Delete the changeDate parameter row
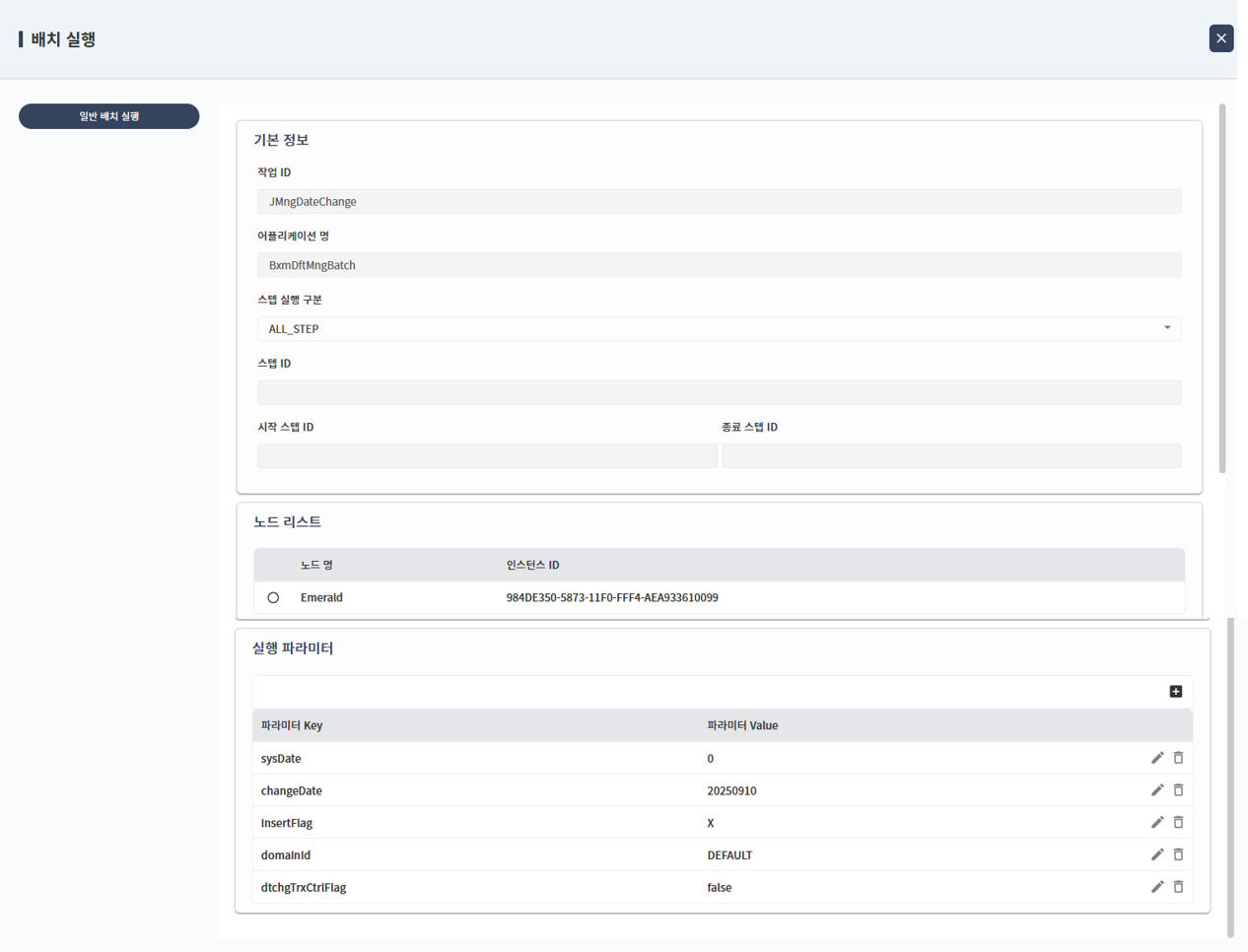Image resolution: width=1248 pixels, height=952 pixels. [1178, 790]
